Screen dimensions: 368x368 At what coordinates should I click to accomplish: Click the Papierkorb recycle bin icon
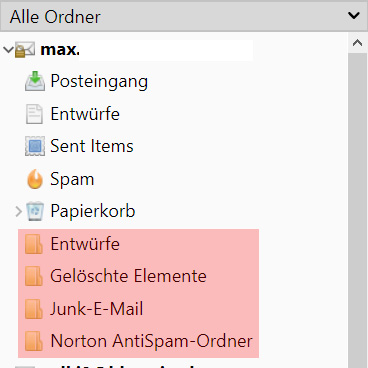35,211
